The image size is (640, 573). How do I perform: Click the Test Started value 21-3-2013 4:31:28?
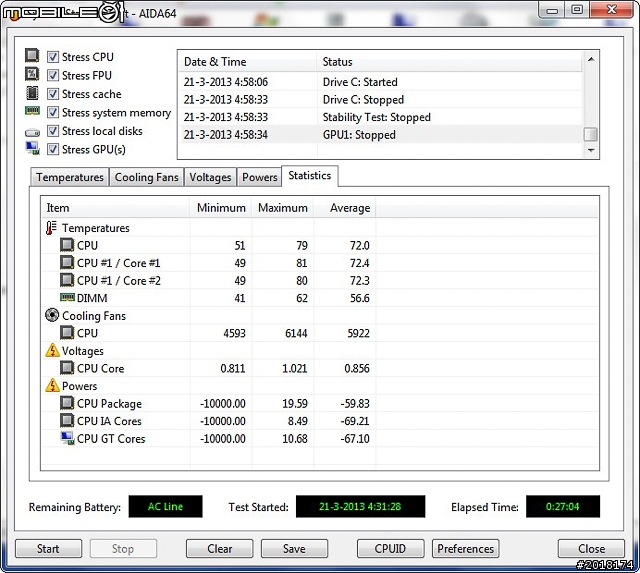tap(360, 506)
